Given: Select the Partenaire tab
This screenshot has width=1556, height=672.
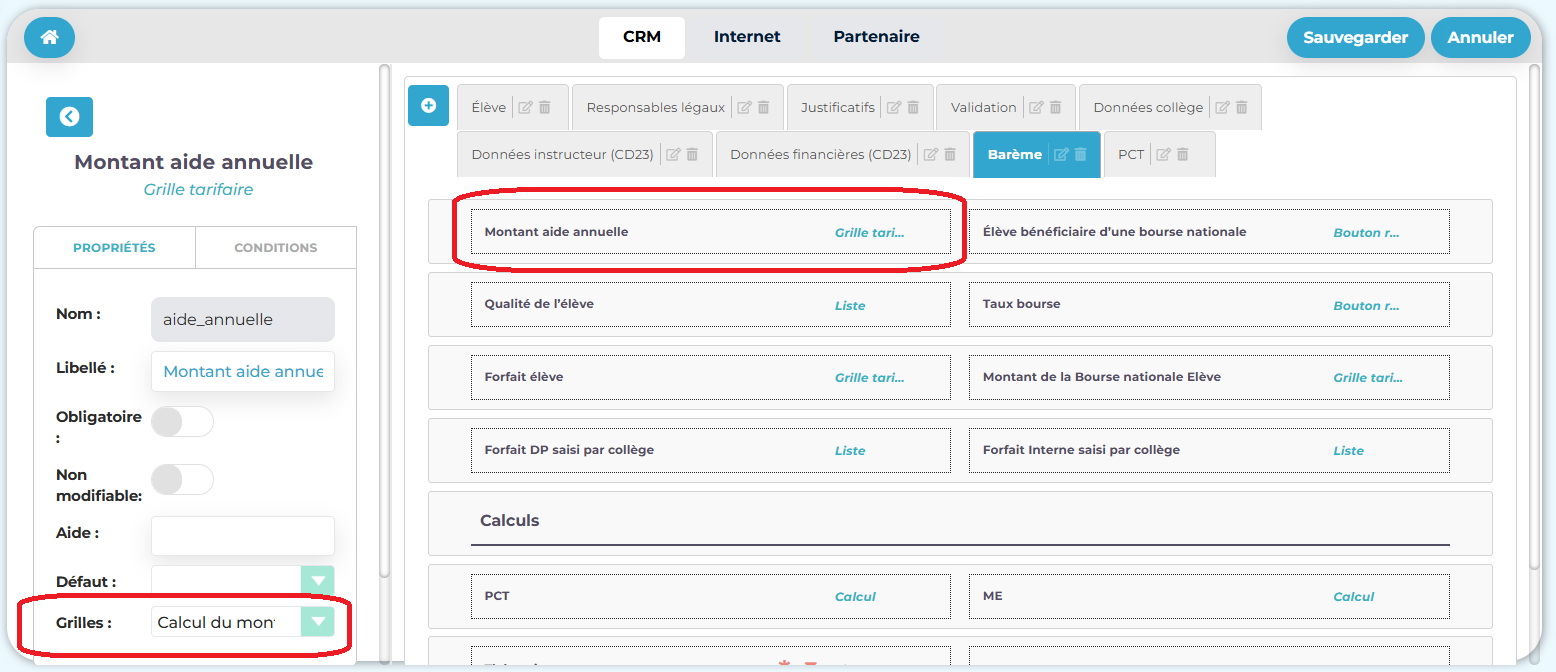Looking at the screenshot, I should [876, 37].
